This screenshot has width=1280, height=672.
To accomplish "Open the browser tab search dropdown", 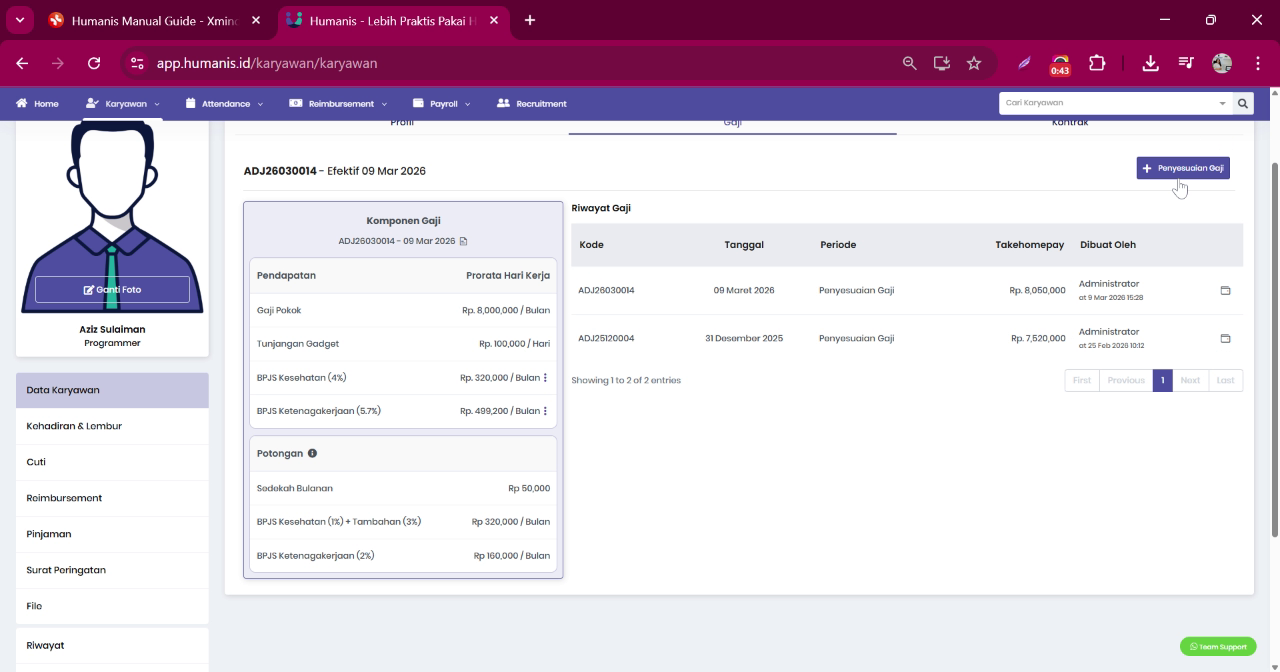I will coord(18,20).
